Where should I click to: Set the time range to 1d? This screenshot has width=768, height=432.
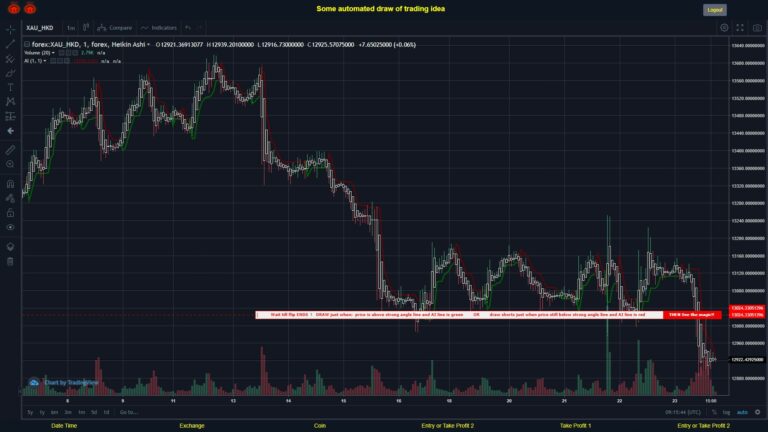[106, 412]
